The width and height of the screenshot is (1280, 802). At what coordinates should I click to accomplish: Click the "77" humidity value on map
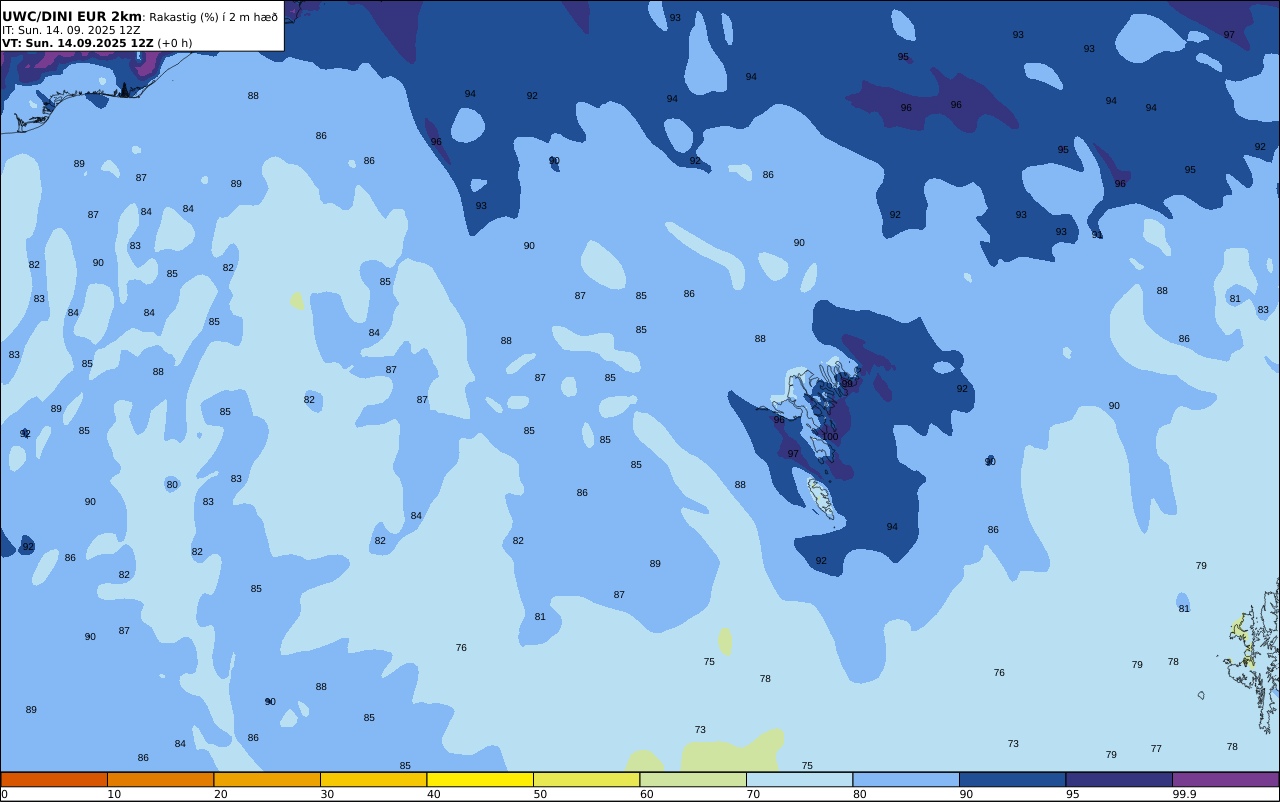coord(1156,749)
